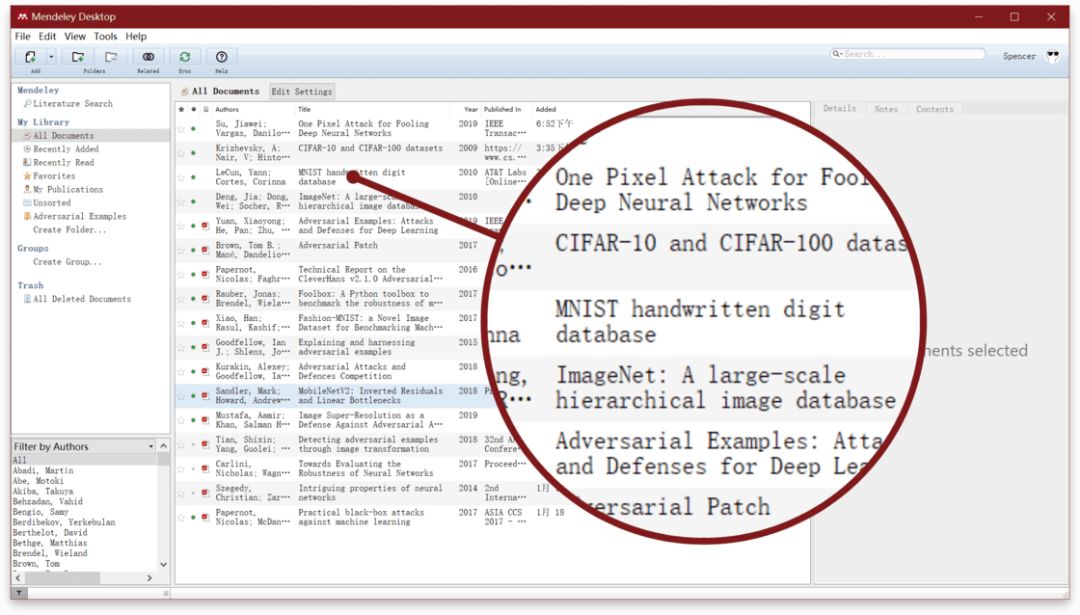Screen dimensions: 1080x615
Task: Click the remove folder toolbar icon
Action: (111, 57)
